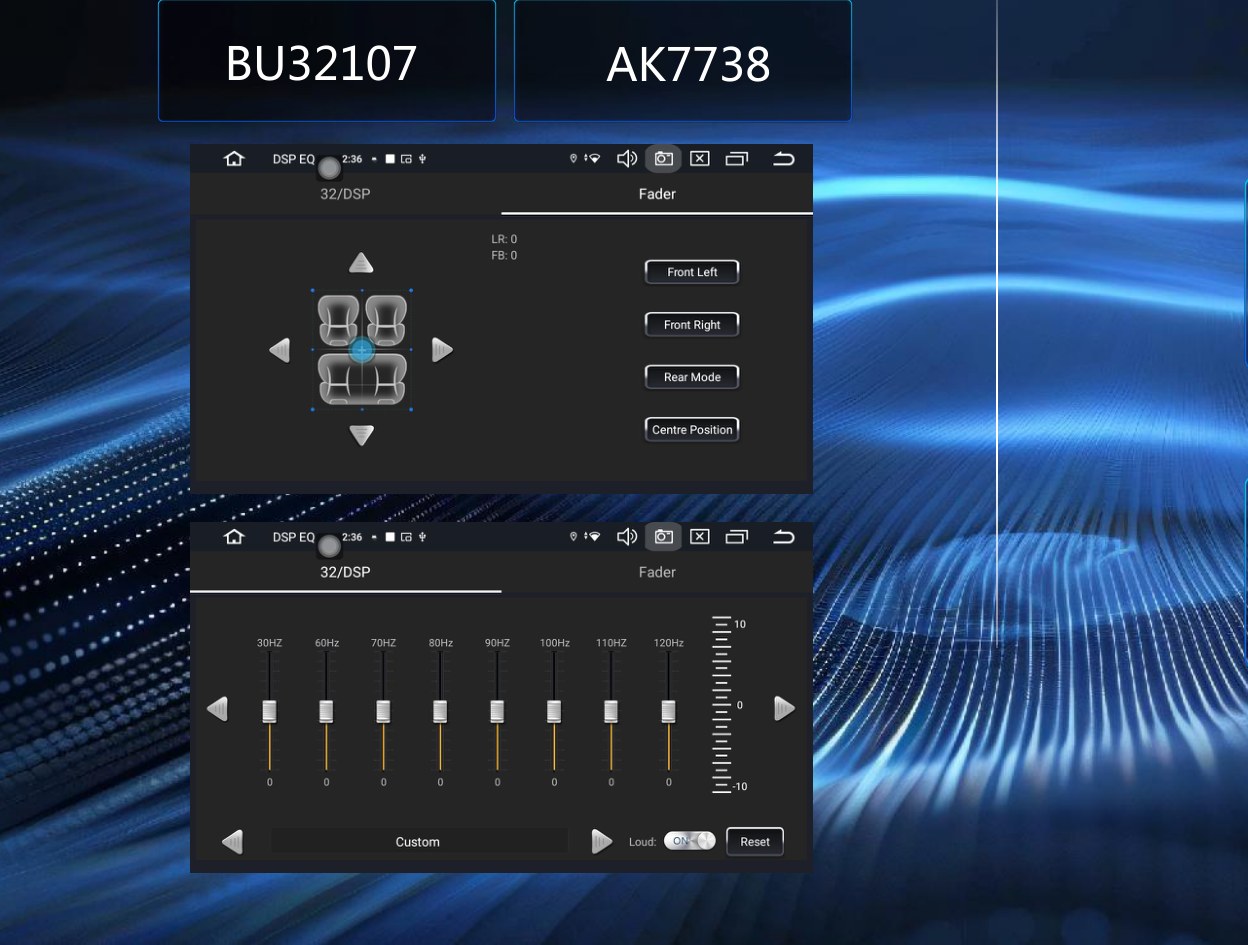
Task: Click the DSP EQ title in Fader panel
Action: point(294,159)
